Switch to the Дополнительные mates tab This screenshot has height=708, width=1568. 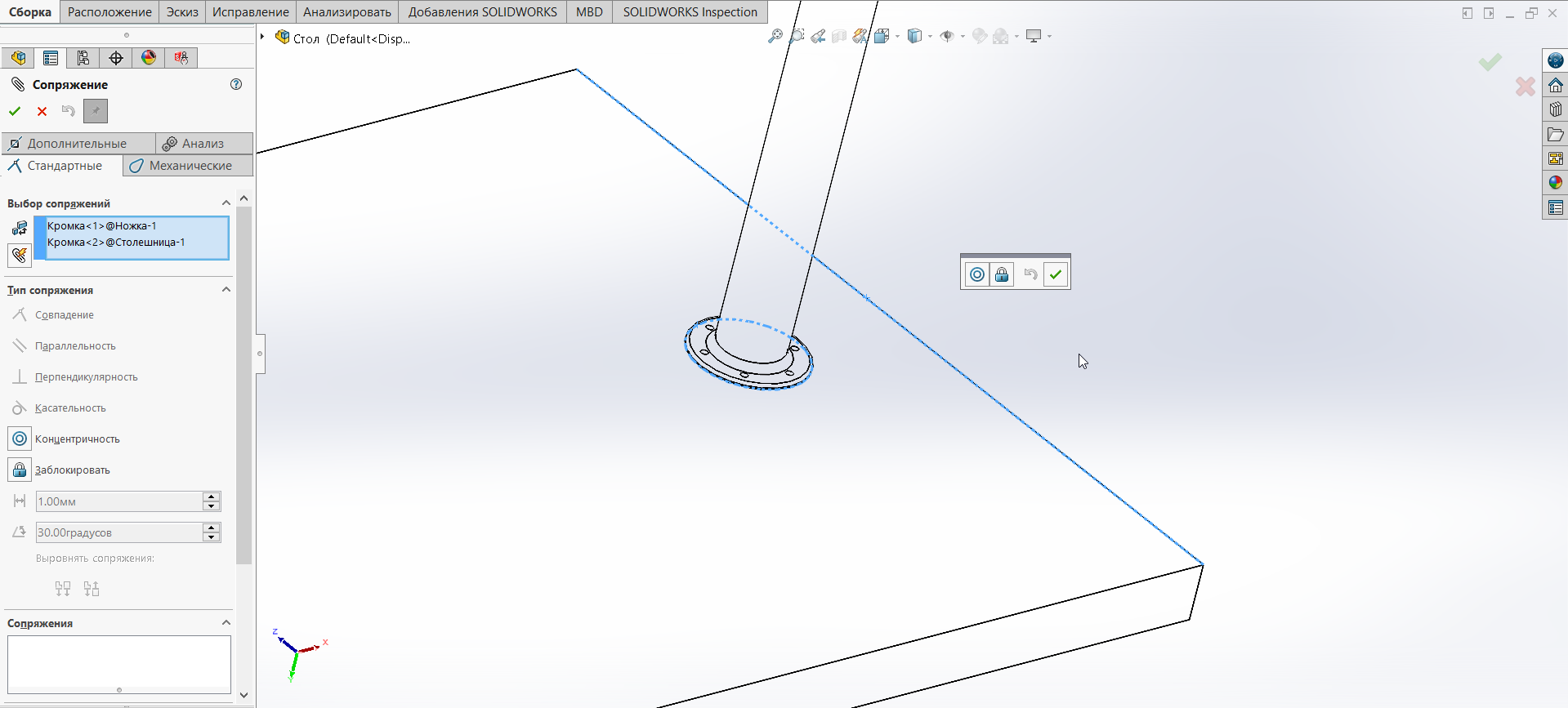78,144
